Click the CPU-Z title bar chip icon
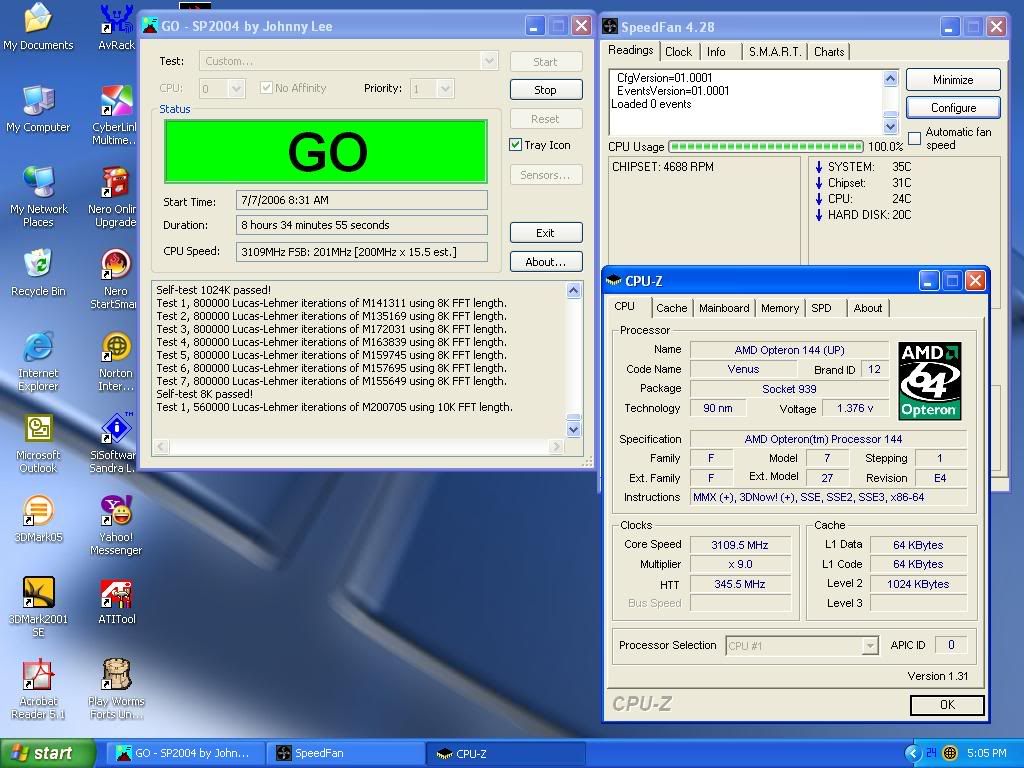Image resolution: width=1024 pixels, height=768 pixels. pos(613,281)
